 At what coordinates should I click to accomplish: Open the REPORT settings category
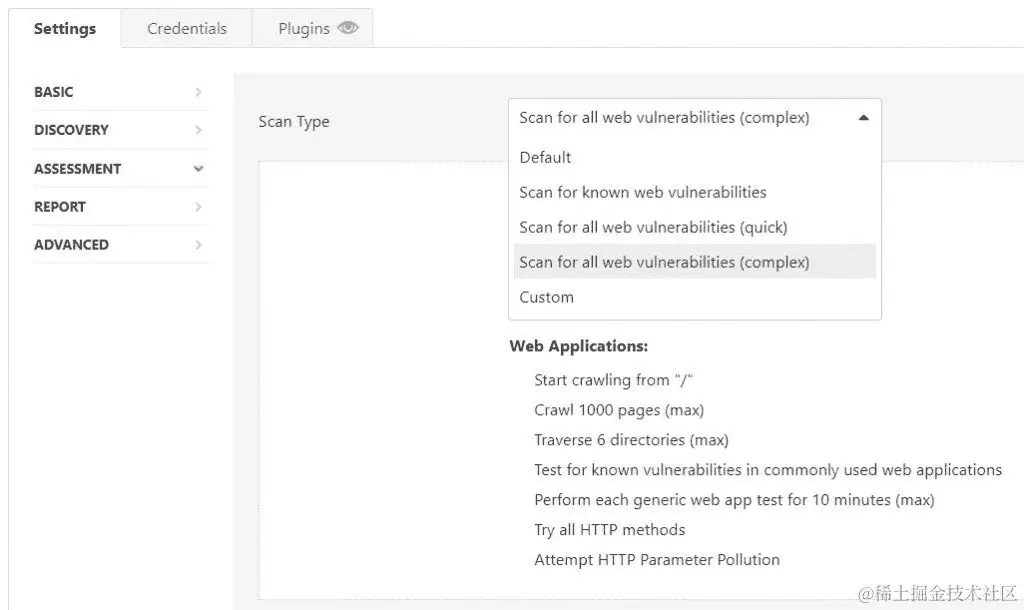[x=60, y=207]
